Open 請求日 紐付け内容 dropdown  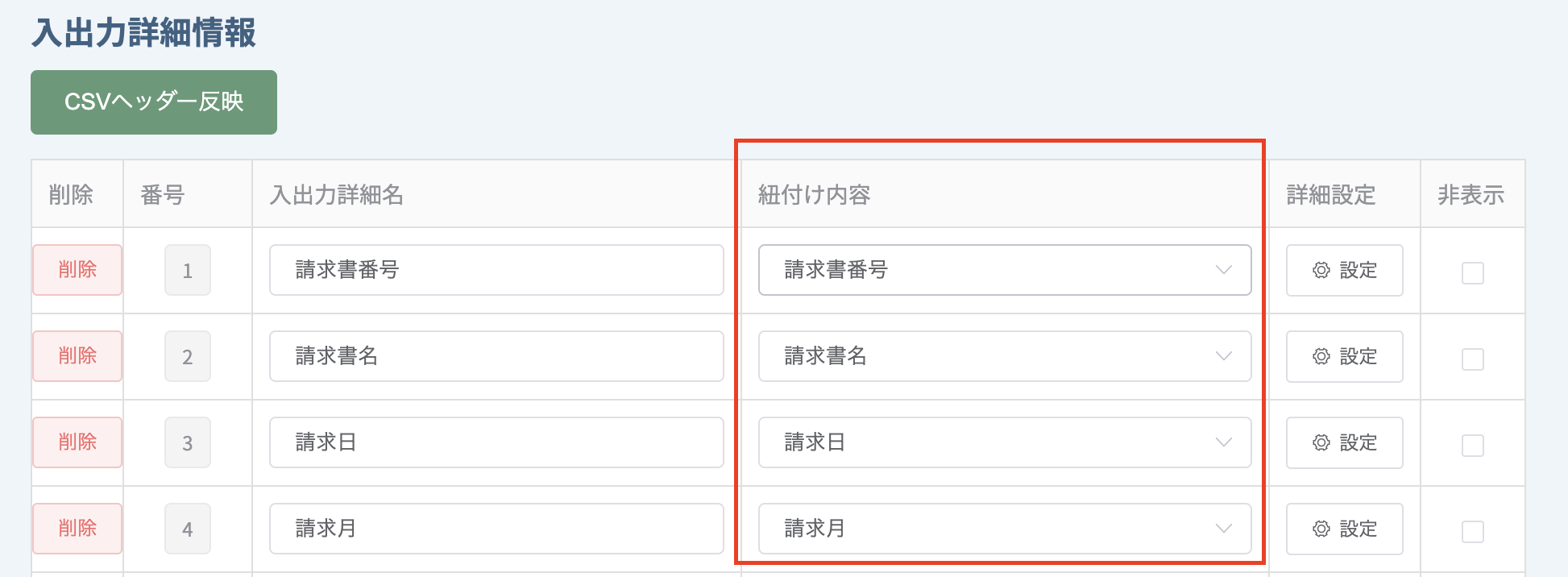1005,442
